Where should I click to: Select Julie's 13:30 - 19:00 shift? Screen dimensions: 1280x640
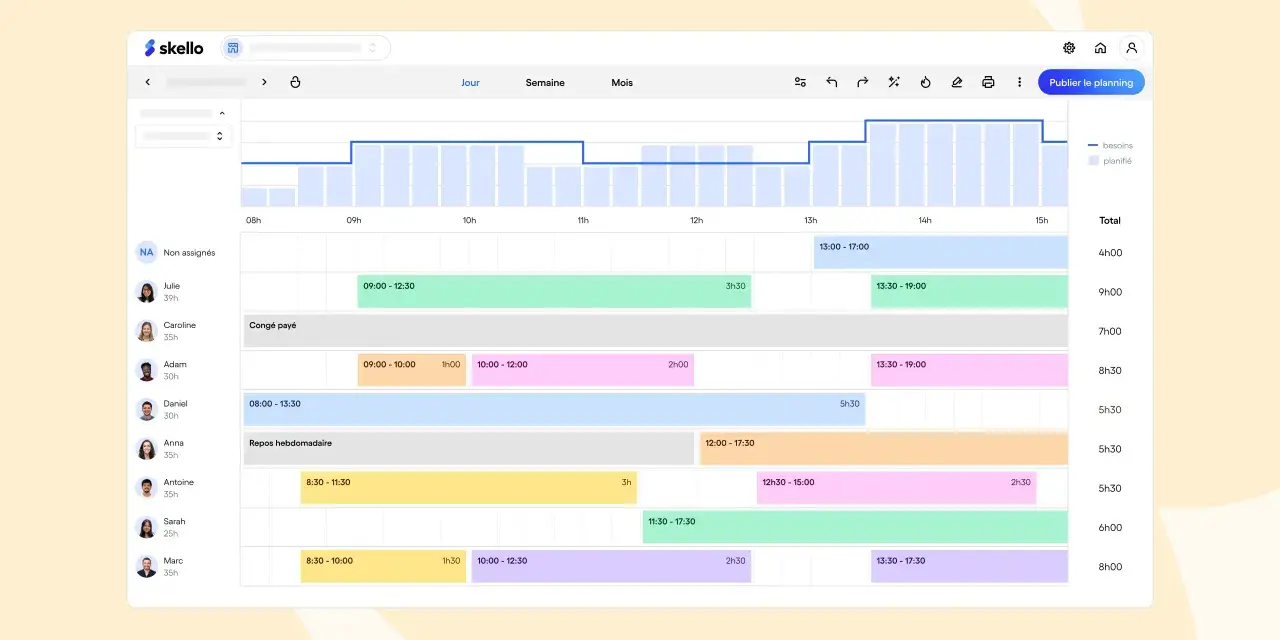click(x=969, y=291)
